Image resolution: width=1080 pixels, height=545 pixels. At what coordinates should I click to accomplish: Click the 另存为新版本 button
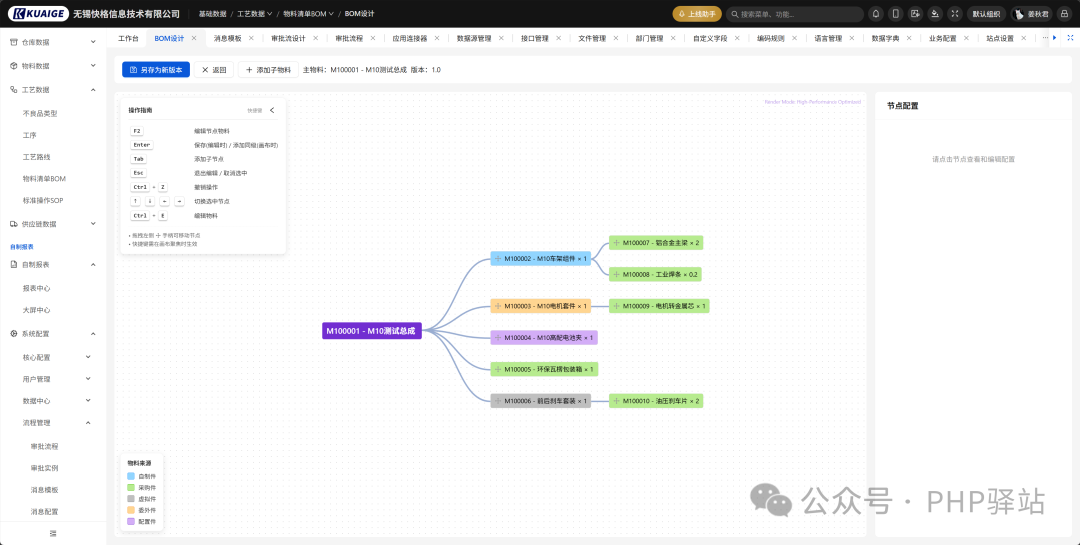click(x=156, y=70)
